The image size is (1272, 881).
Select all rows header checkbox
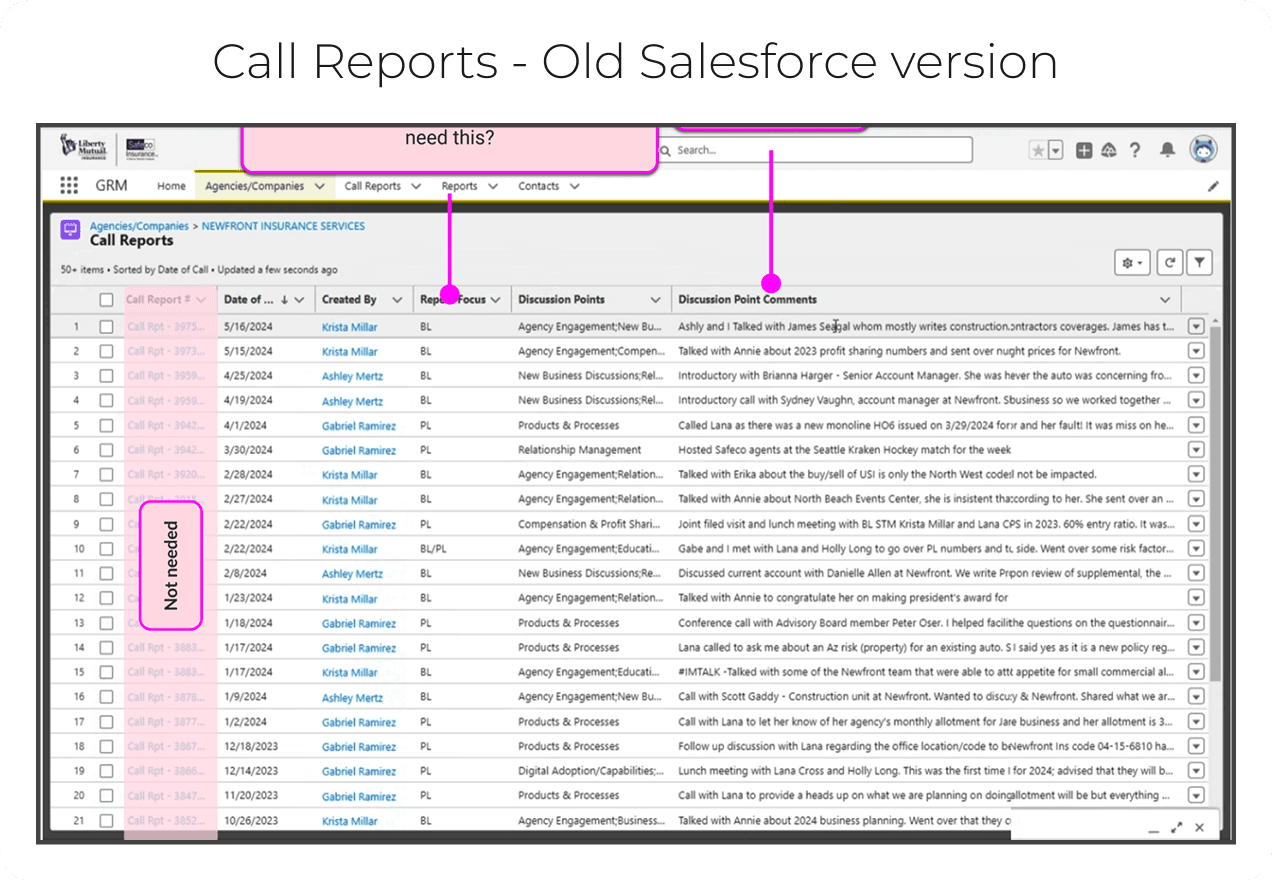pos(106,300)
